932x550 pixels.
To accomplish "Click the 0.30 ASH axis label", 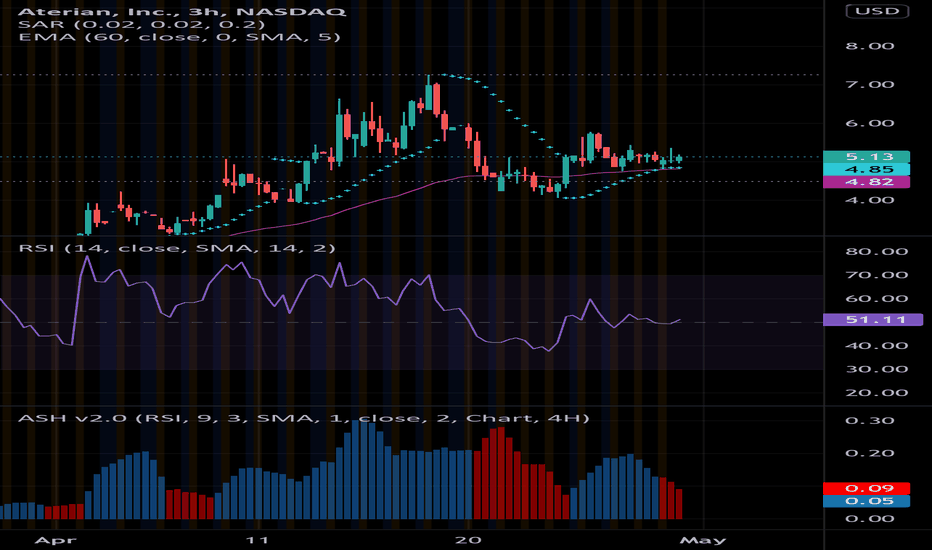I will (870, 421).
